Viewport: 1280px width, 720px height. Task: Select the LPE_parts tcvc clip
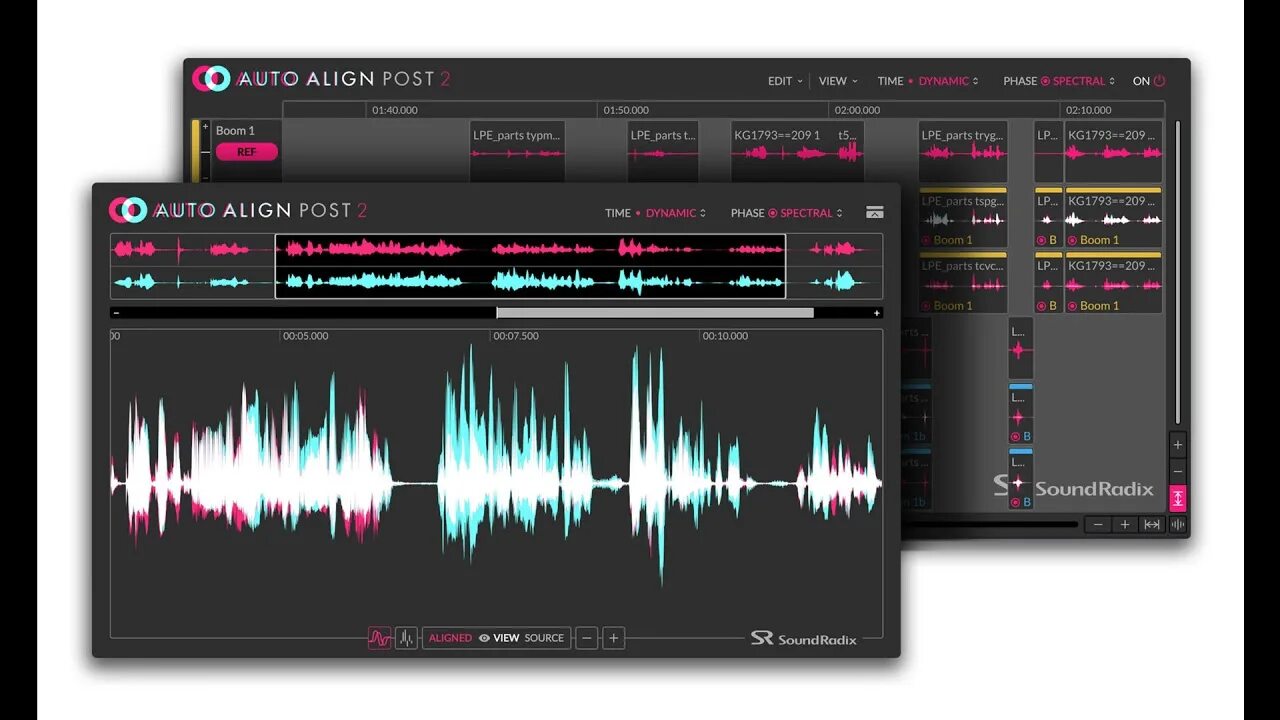tap(963, 283)
